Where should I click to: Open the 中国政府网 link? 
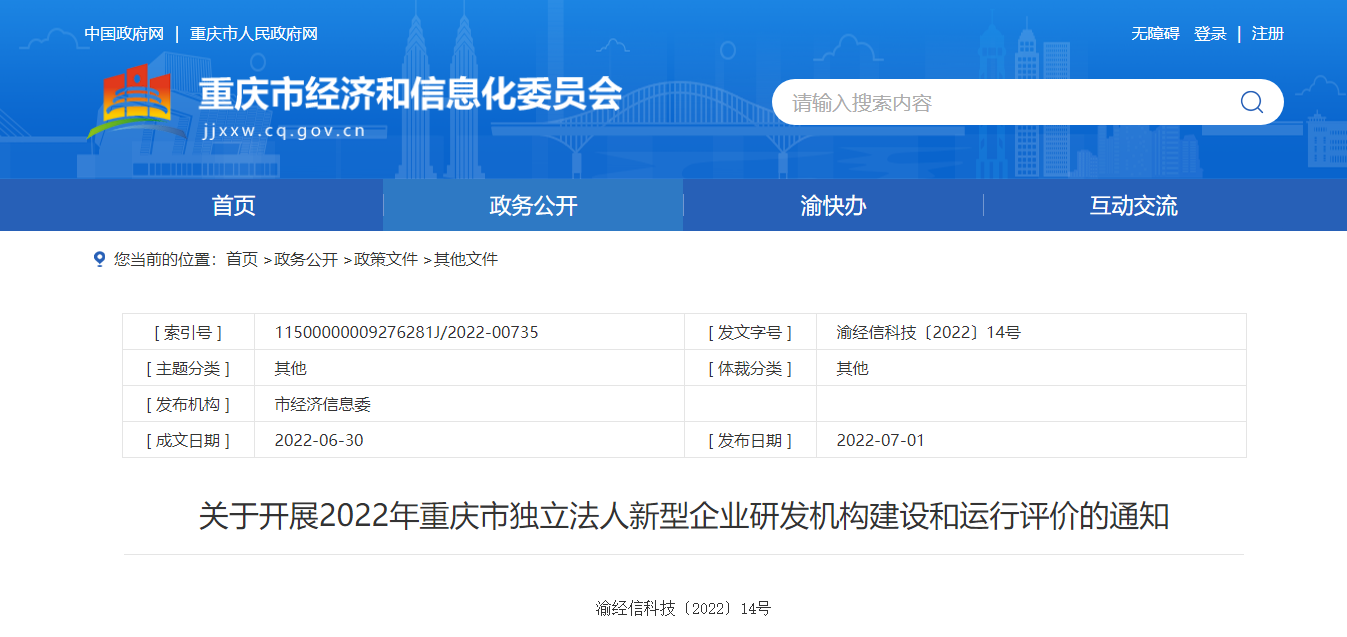(124, 34)
